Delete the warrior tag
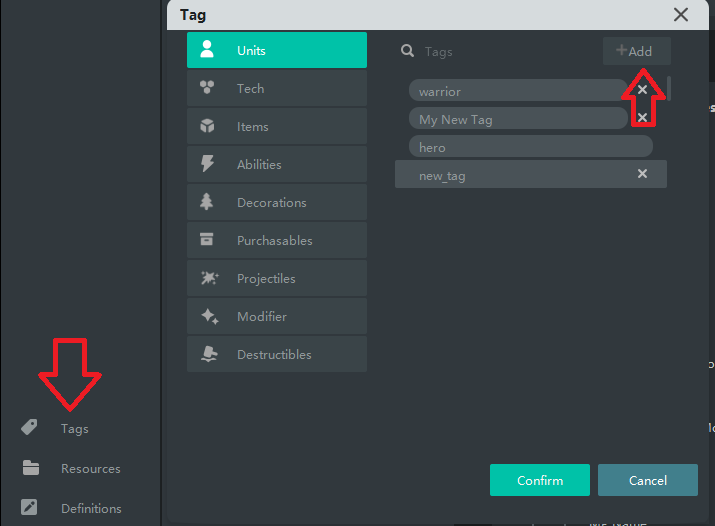This screenshot has height=526, width=715. click(642, 90)
